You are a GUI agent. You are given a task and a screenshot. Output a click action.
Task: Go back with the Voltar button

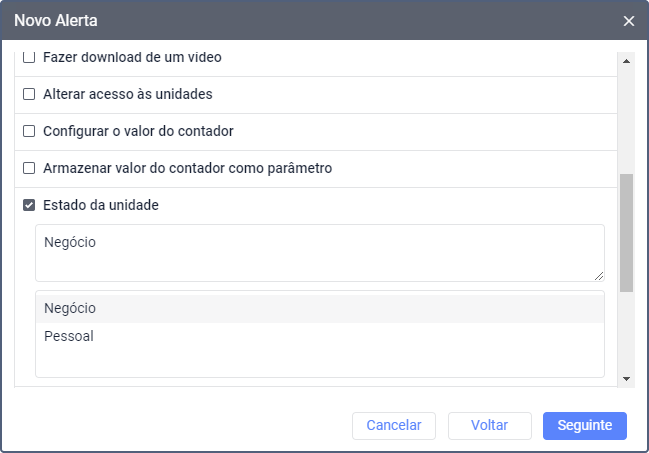pos(489,425)
